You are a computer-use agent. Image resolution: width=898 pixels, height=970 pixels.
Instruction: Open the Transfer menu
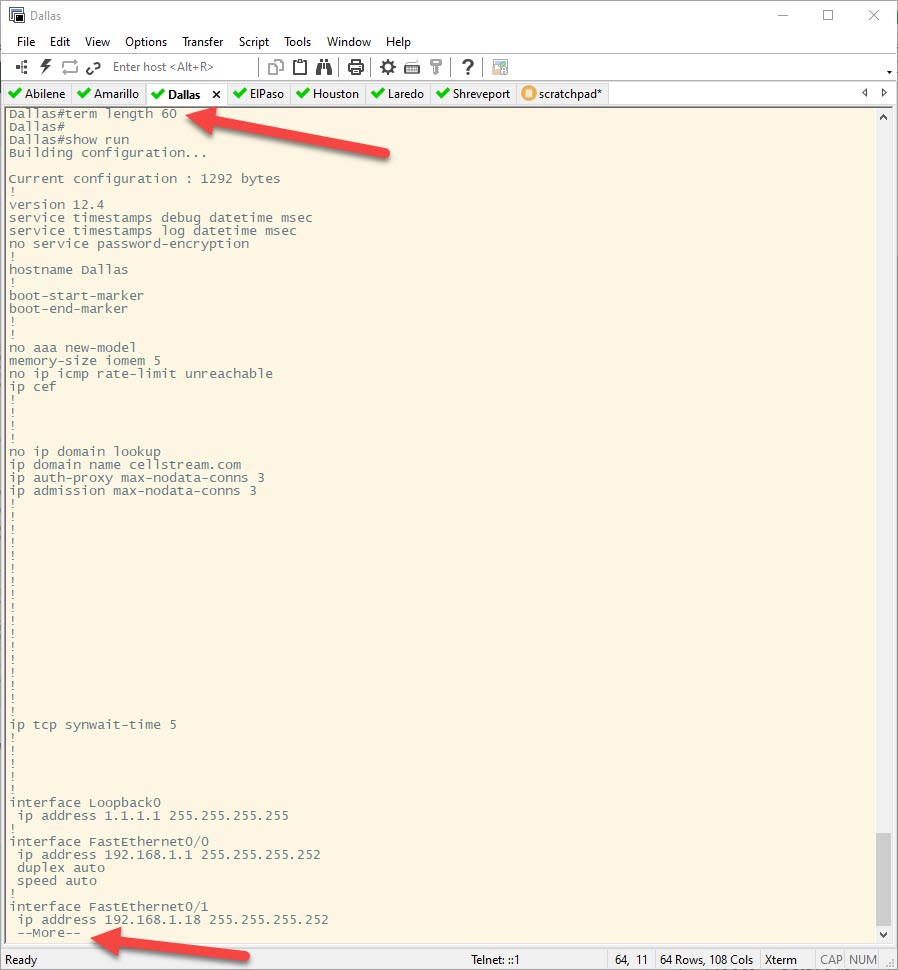[x=202, y=42]
